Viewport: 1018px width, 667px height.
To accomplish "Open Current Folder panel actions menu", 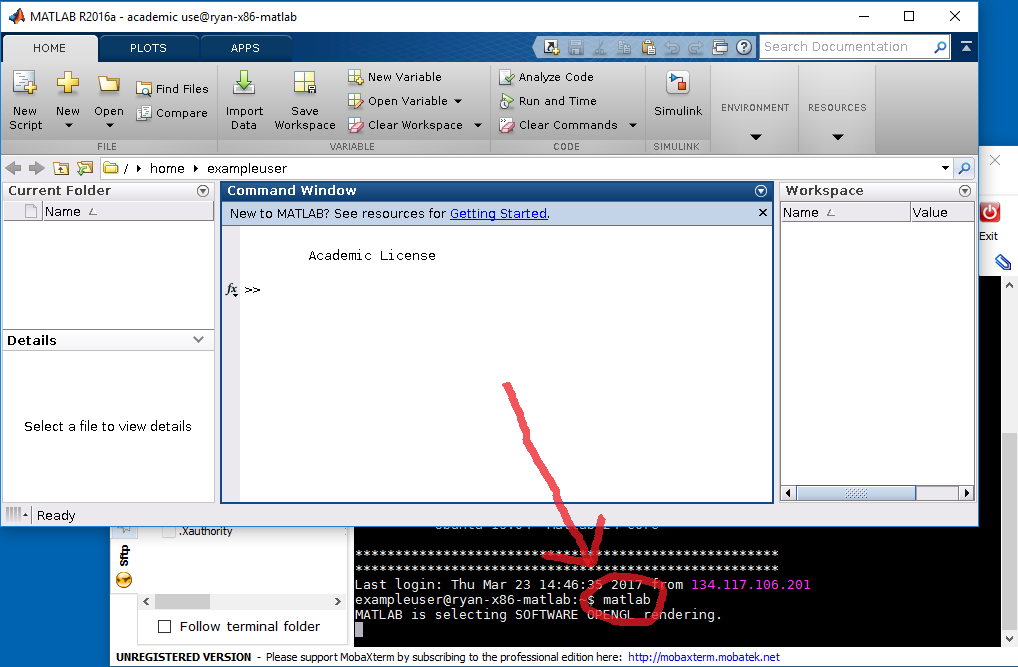I will (x=203, y=191).
